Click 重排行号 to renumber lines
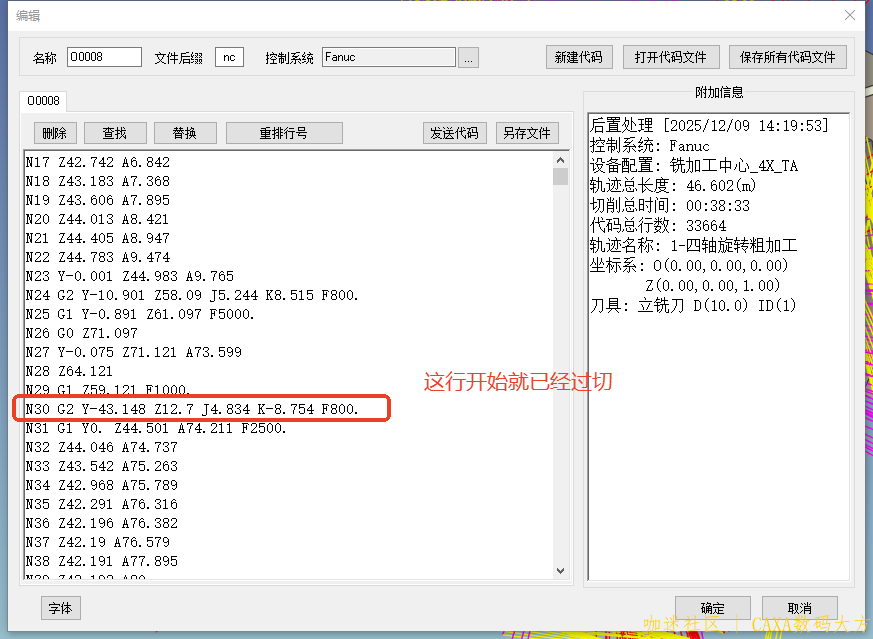 pos(286,132)
